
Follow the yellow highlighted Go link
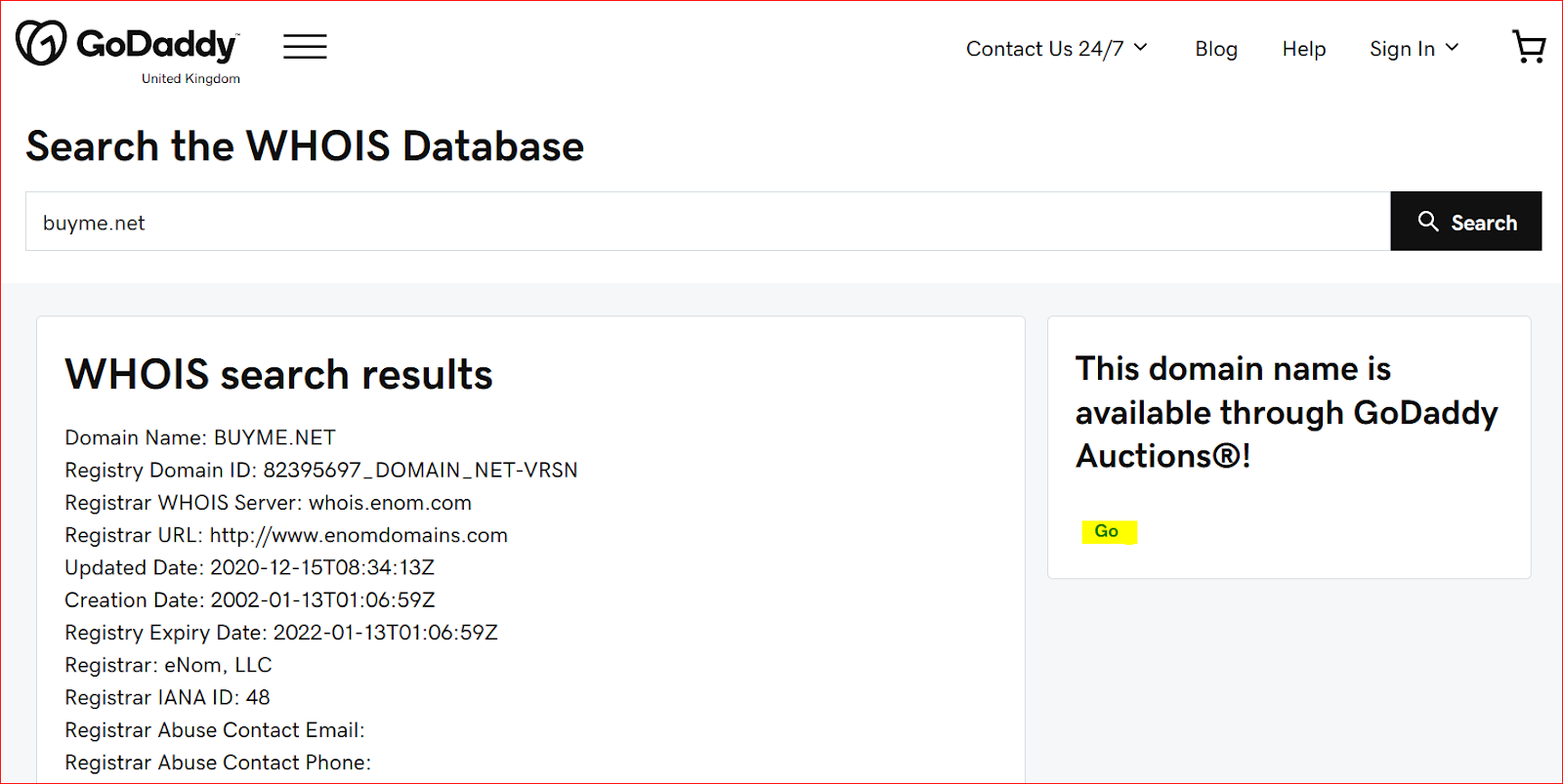1109,531
